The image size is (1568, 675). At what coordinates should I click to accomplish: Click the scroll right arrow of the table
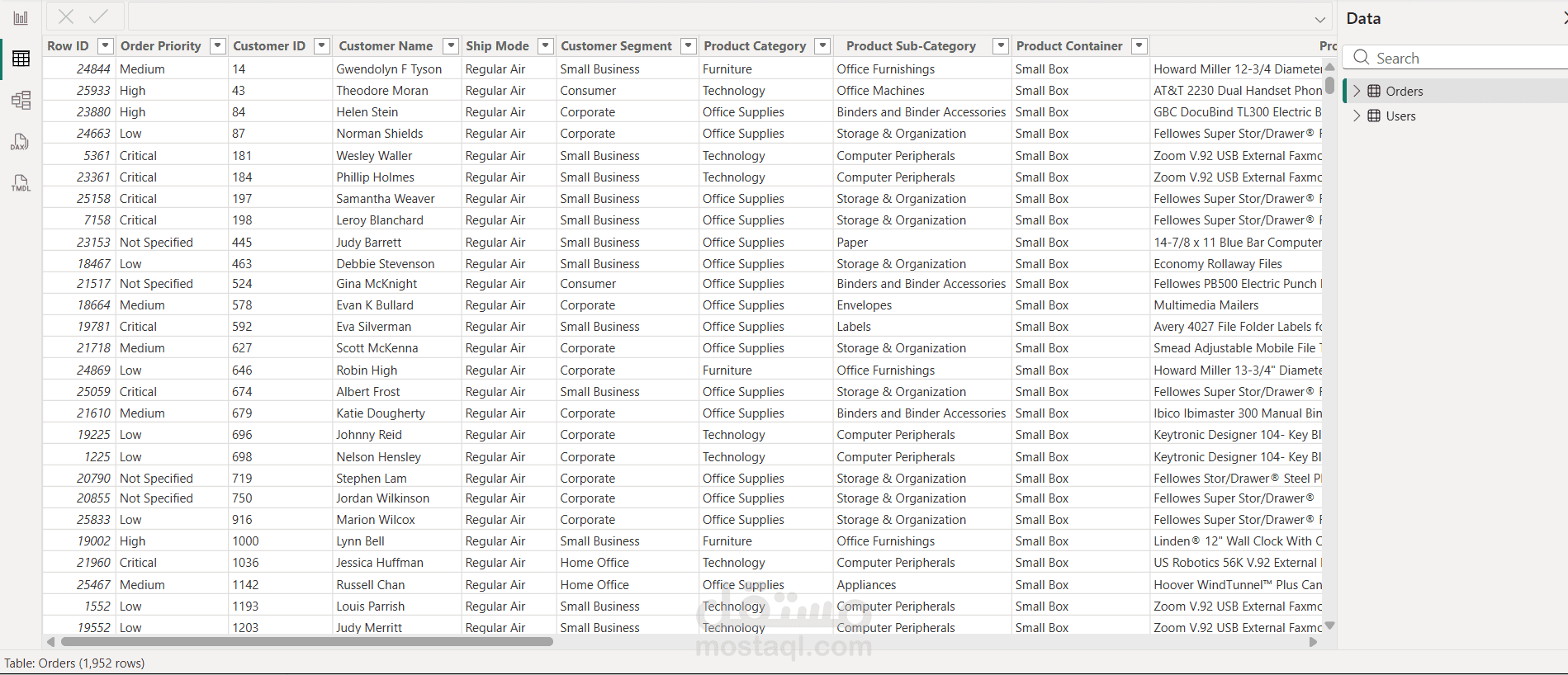tap(1313, 641)
